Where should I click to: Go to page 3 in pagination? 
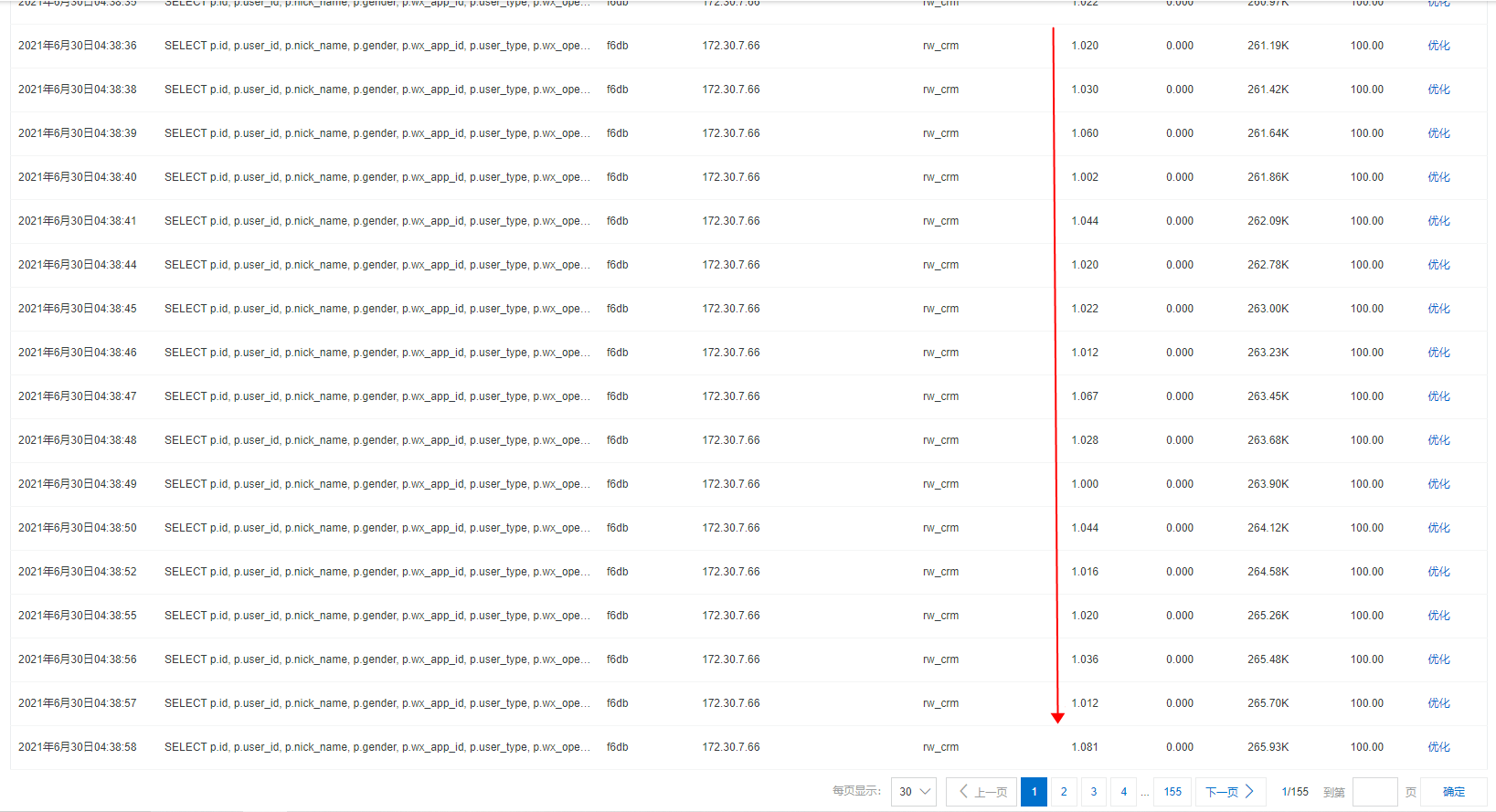pyautogui.click(x=1094, y=792)
